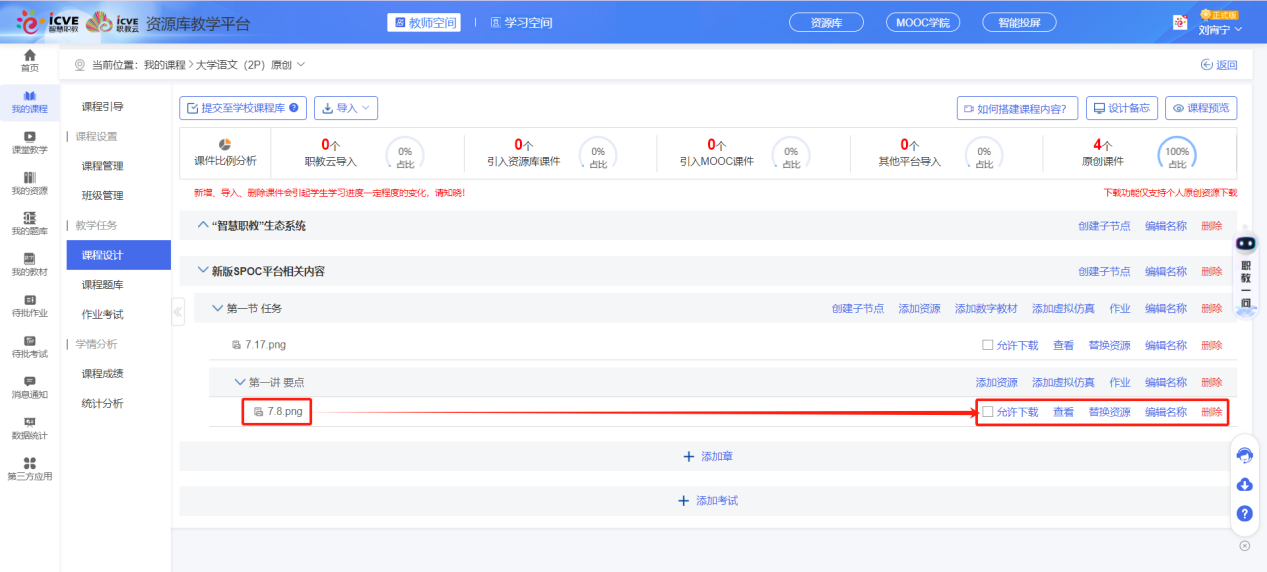The height and width of the screenshot is (572, 1267).
Task: Select 课程题库 in the left menu
Action: coord(102,285)
